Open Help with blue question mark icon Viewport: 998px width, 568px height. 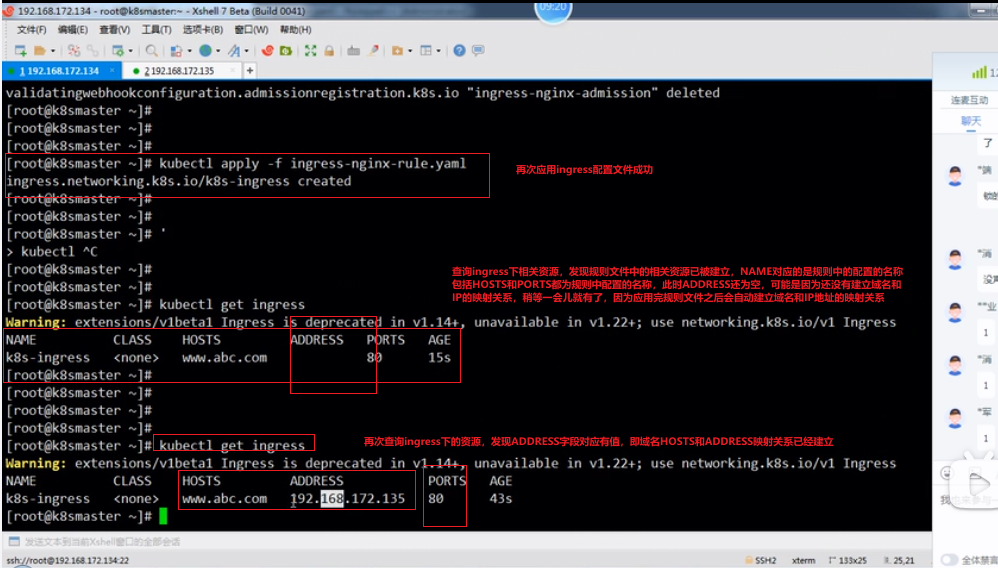[x=459, y=50]
